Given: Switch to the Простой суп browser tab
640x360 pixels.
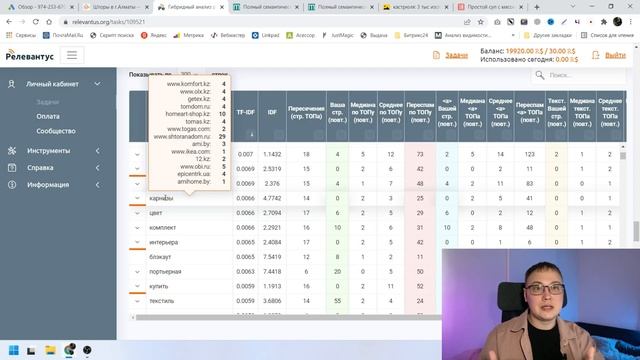Looking at the screenshot, I should 491,7.
